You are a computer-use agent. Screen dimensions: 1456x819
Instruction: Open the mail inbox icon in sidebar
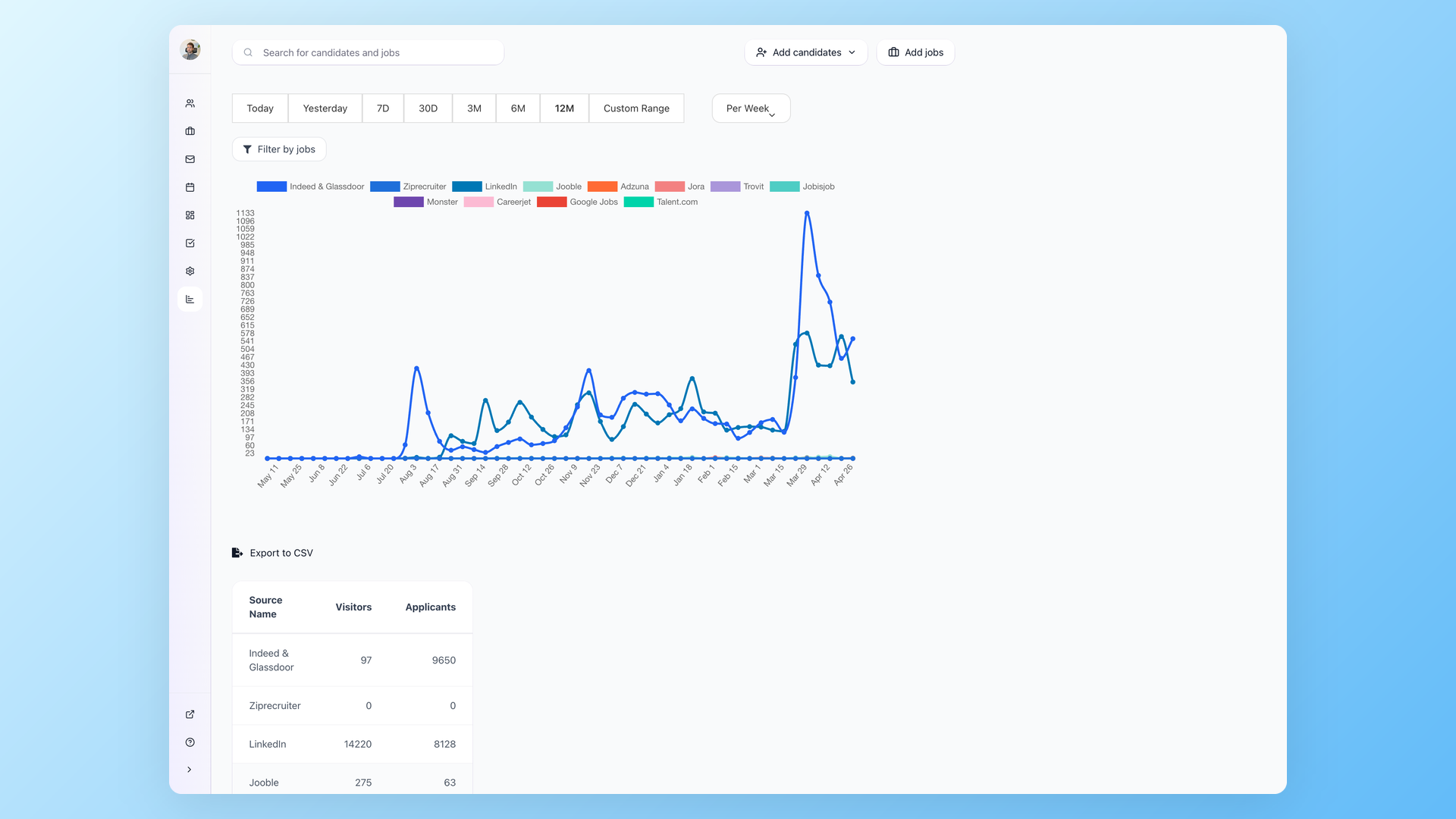click(x=190, y=159)
